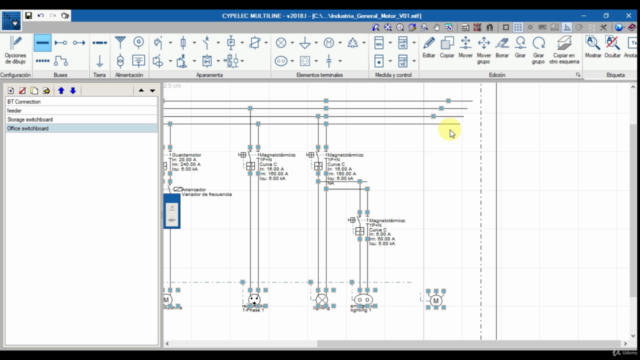
Task: Choose the stepped bus connector tool
Action: click(x=61, y=61)
